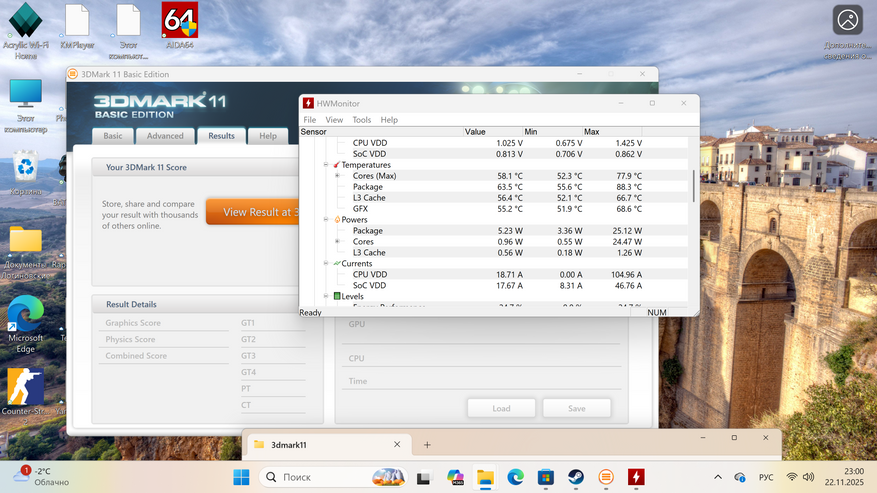Viewport: 877px width, 493px height.
Task: Click the HWMonitor vertical scrollbar thumb
Action: point(694,186)
